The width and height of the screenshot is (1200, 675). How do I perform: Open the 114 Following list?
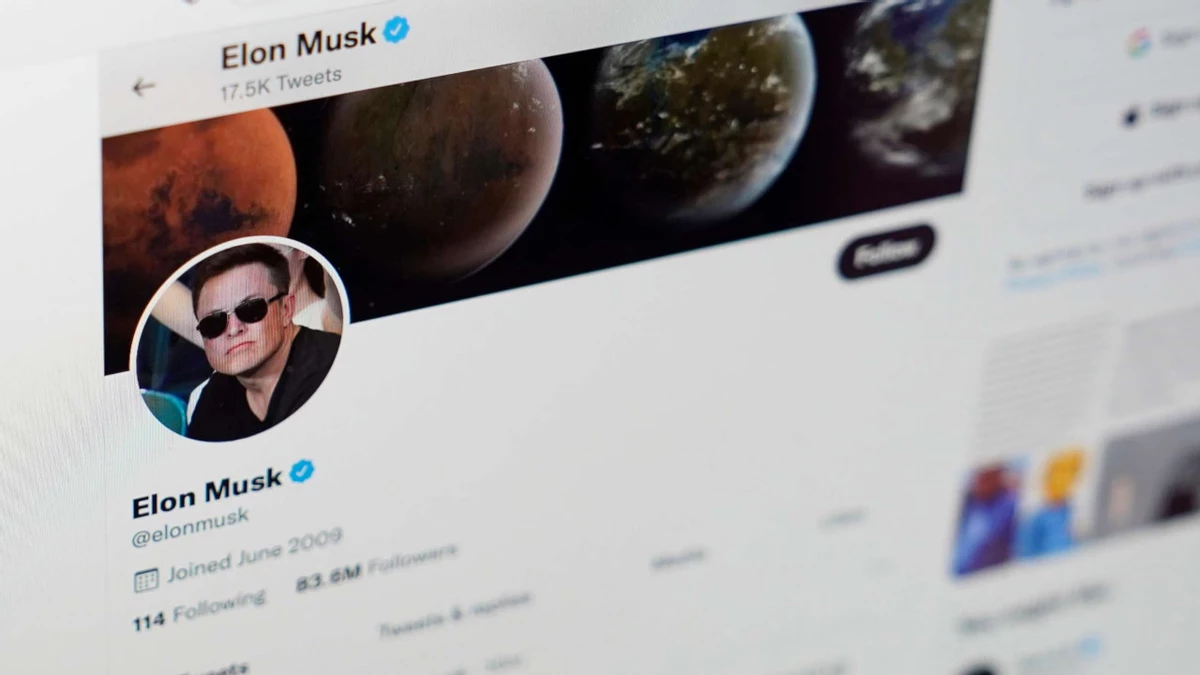coord(199,609)
